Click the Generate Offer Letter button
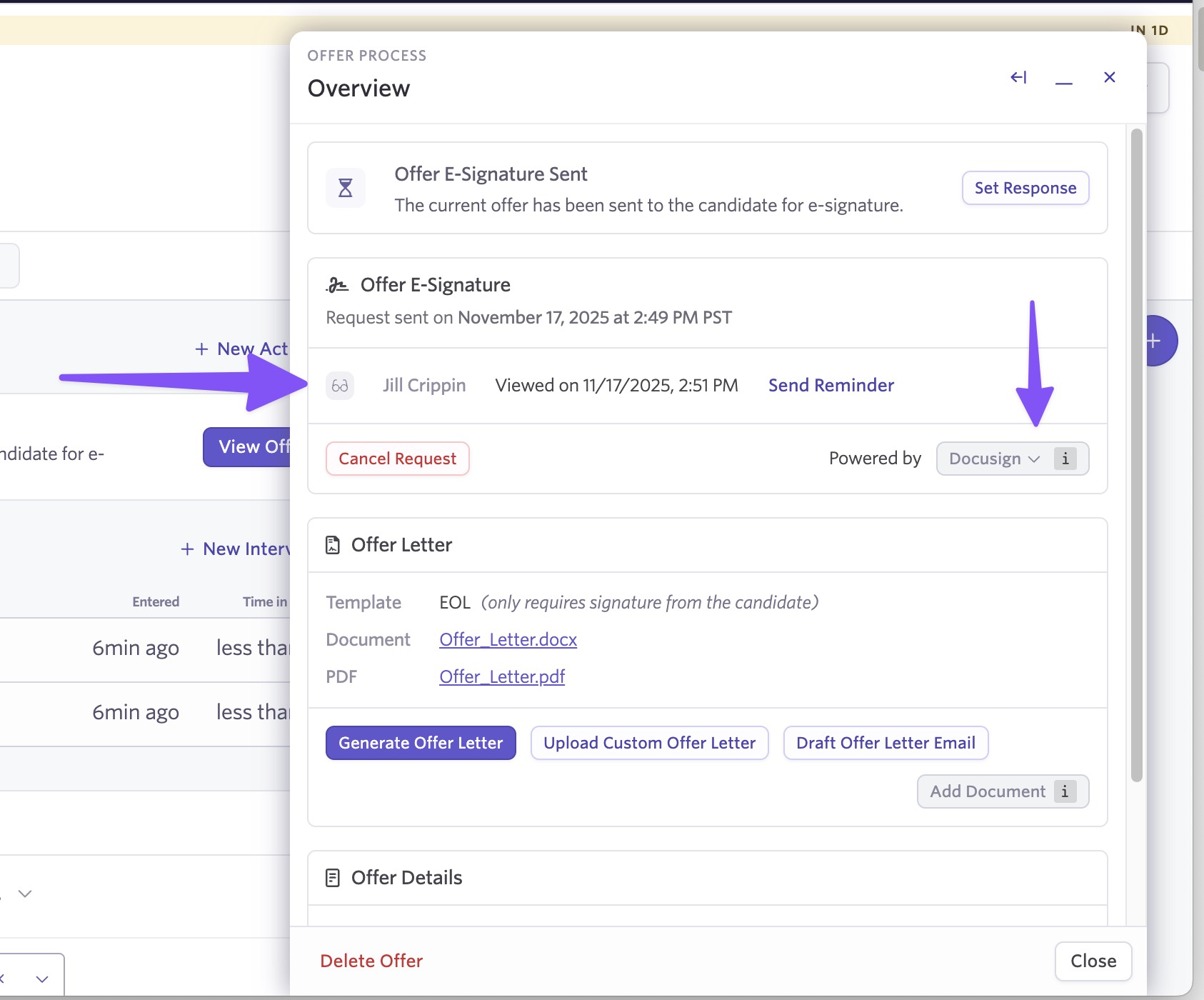 pos(421,743)
